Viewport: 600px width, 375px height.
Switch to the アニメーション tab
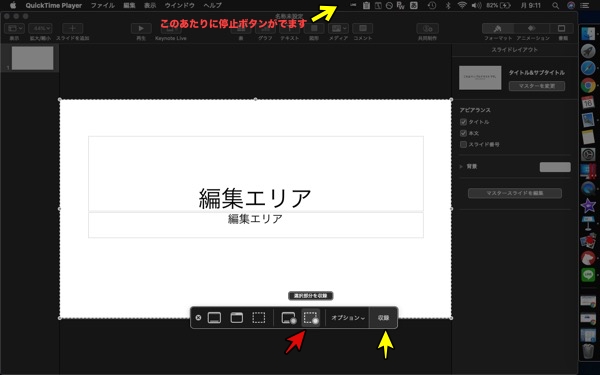pos(532,28)
